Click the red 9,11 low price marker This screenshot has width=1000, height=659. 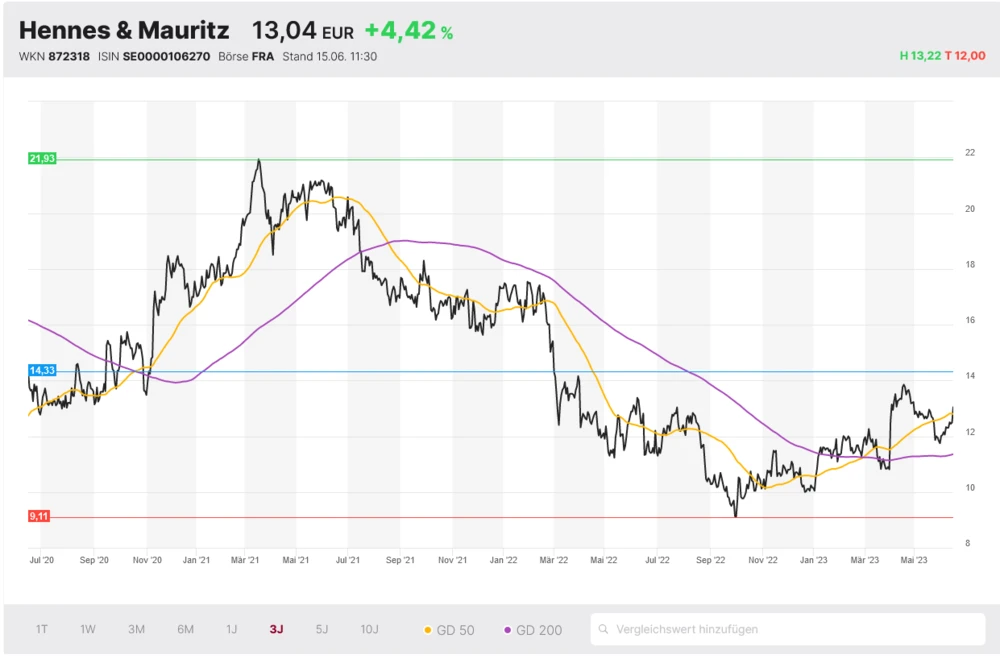(40, 516)
